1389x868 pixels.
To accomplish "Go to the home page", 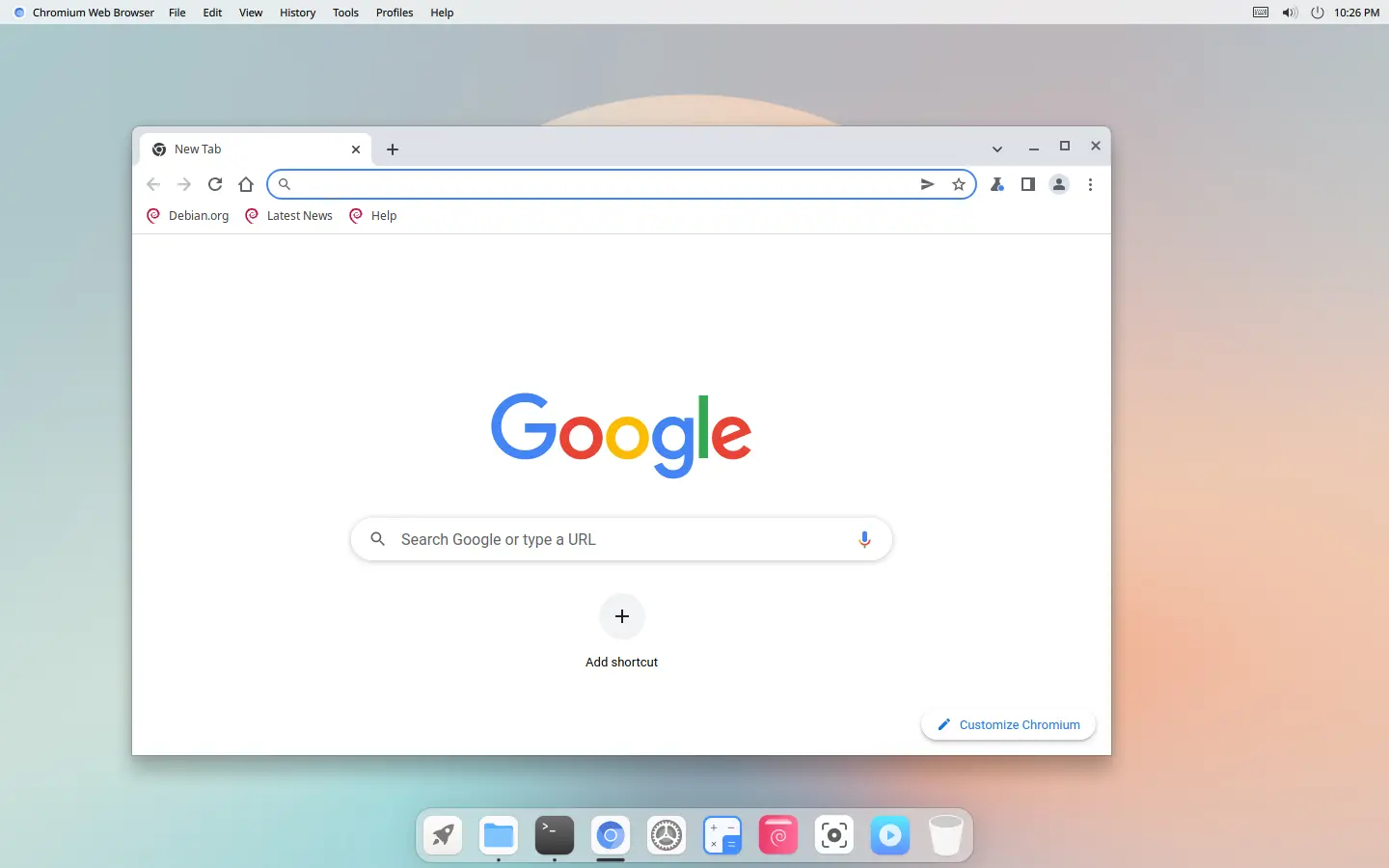I will [246, 184].
